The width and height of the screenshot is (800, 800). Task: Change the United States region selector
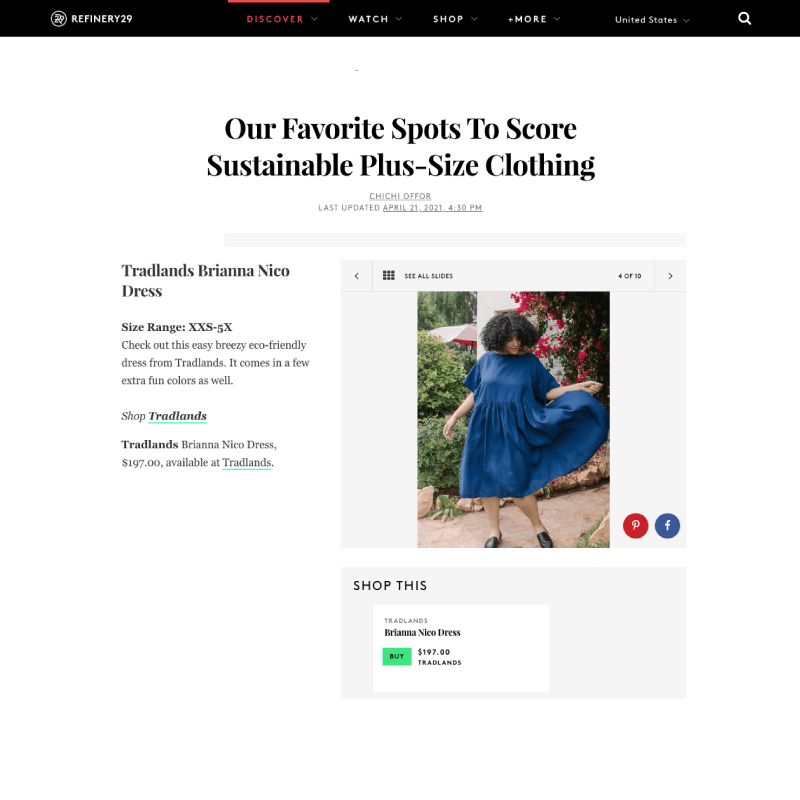(652, 20)
